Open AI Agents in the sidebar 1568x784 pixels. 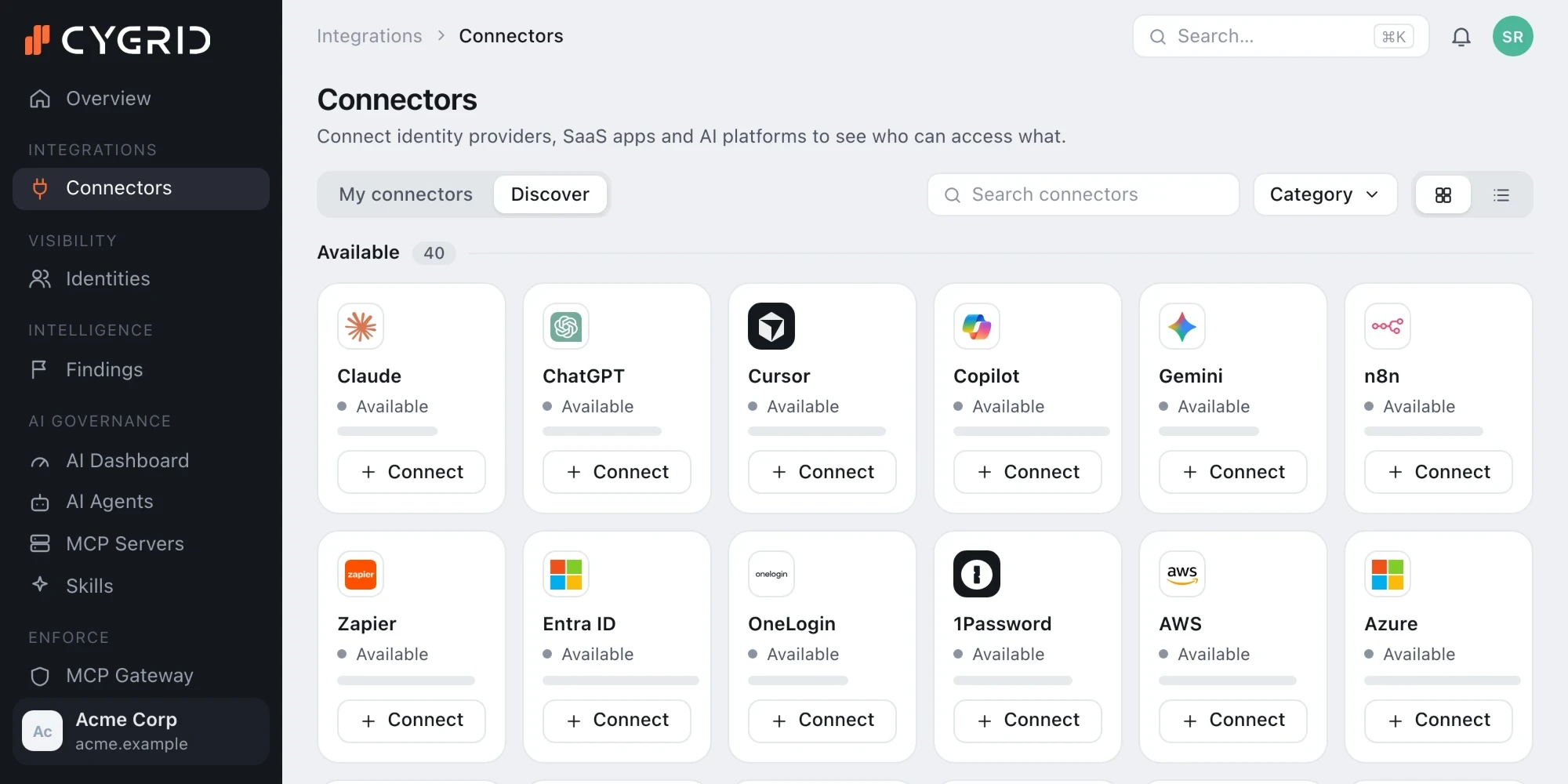point(141,502)
